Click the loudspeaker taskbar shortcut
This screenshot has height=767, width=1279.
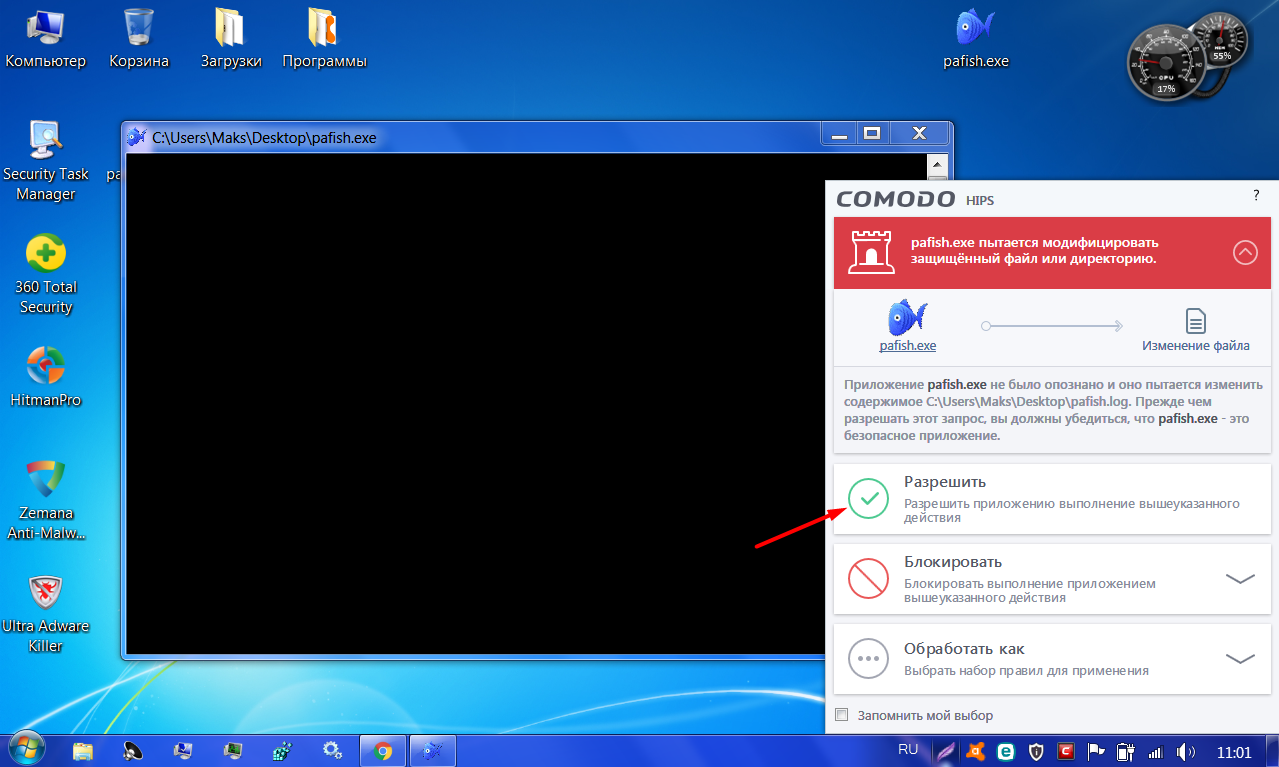click(133, 751)
